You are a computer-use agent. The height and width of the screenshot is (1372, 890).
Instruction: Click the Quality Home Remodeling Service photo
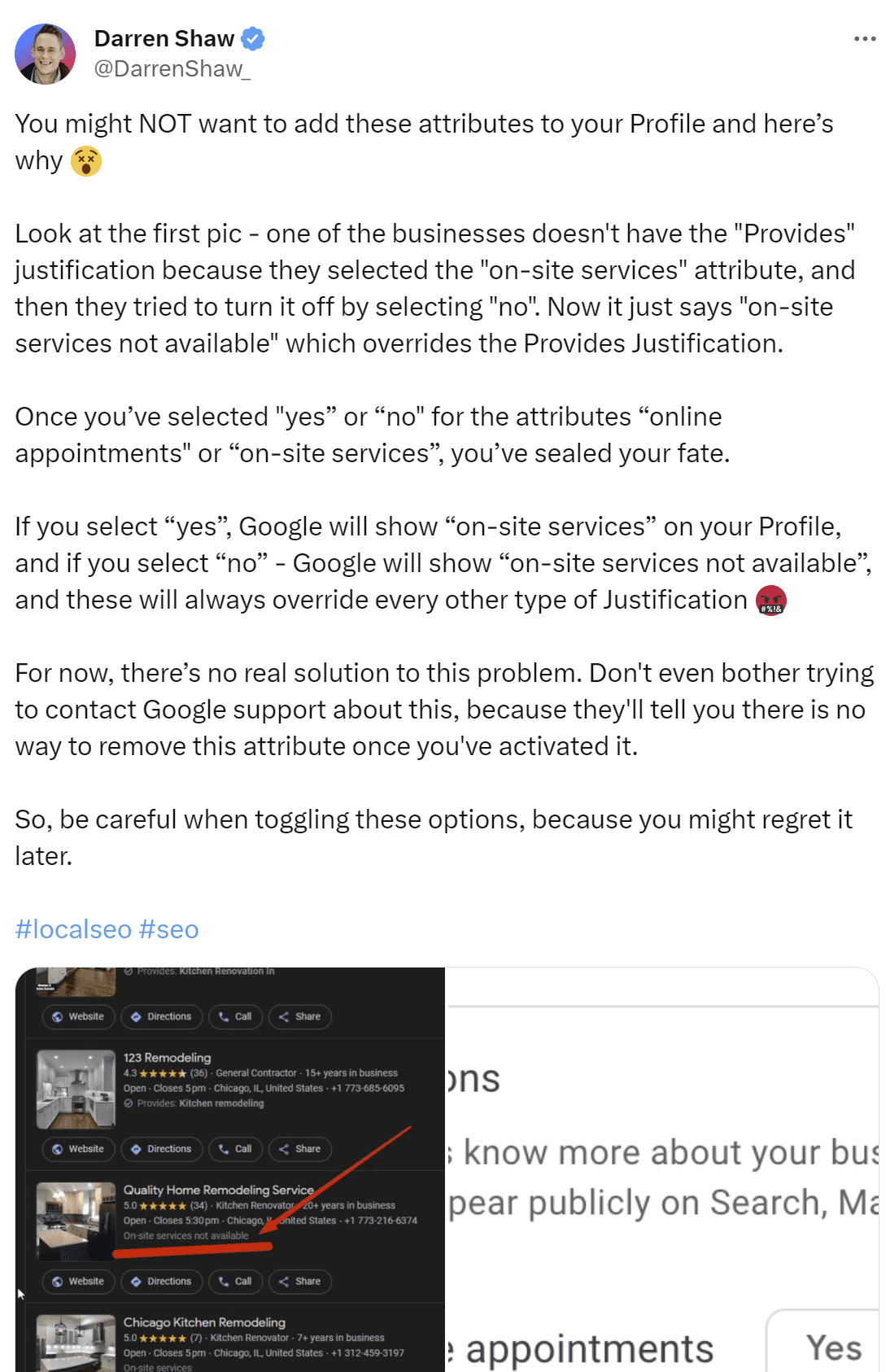point(76,1221)
